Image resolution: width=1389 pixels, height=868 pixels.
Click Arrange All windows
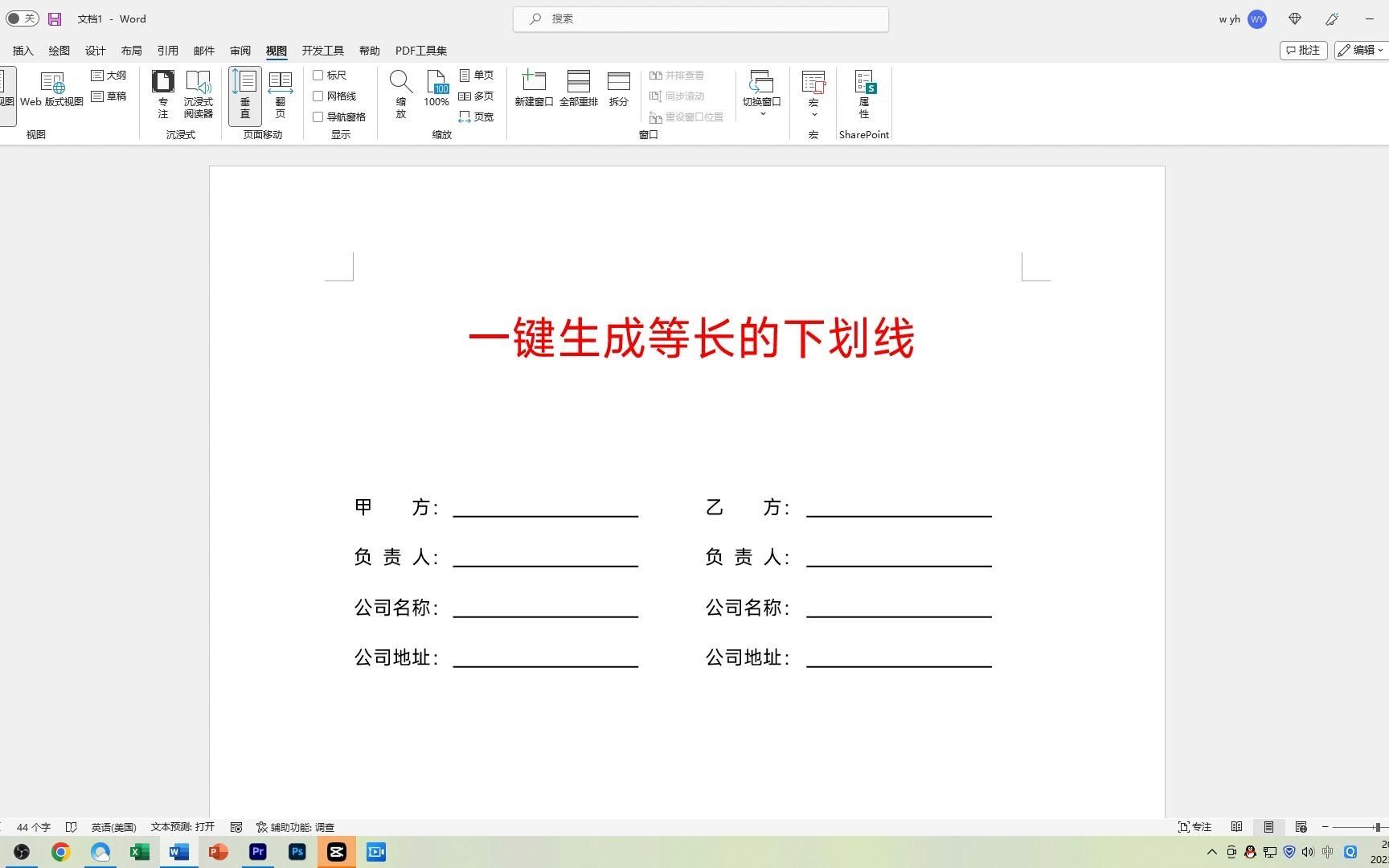pyautogui.click(x=579, y=89)
